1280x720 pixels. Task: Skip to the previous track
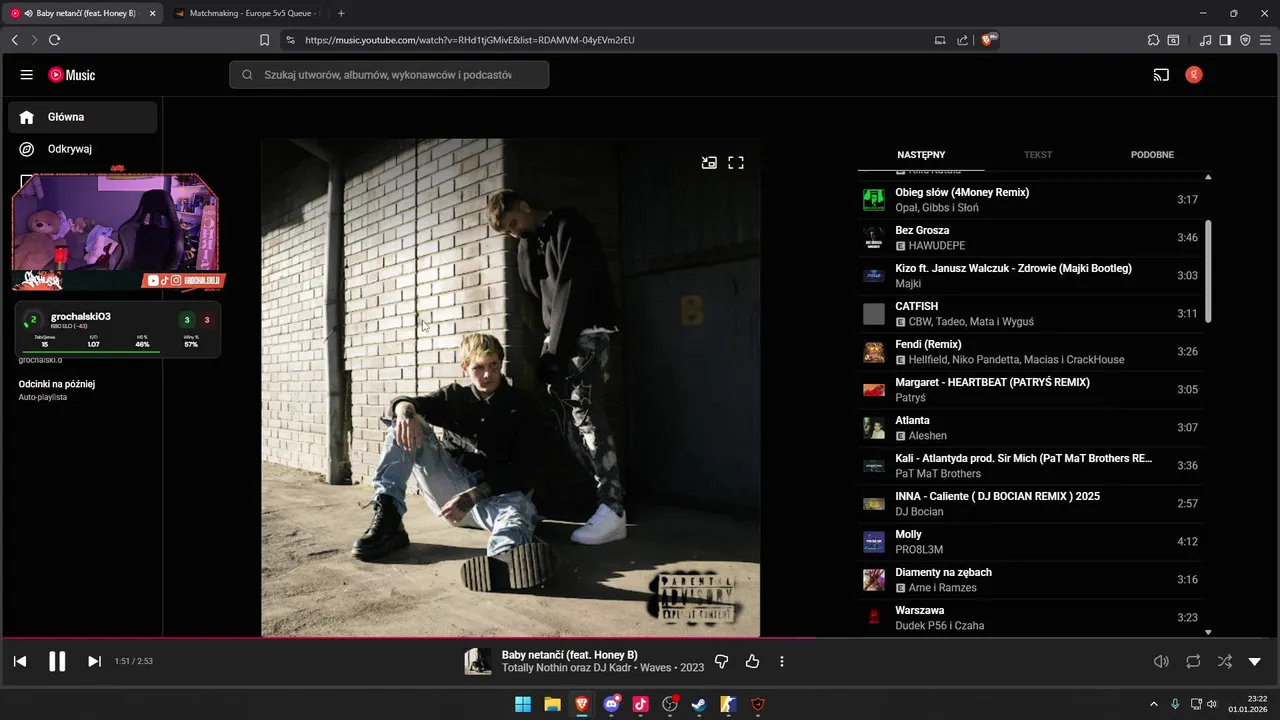point(20,661)
